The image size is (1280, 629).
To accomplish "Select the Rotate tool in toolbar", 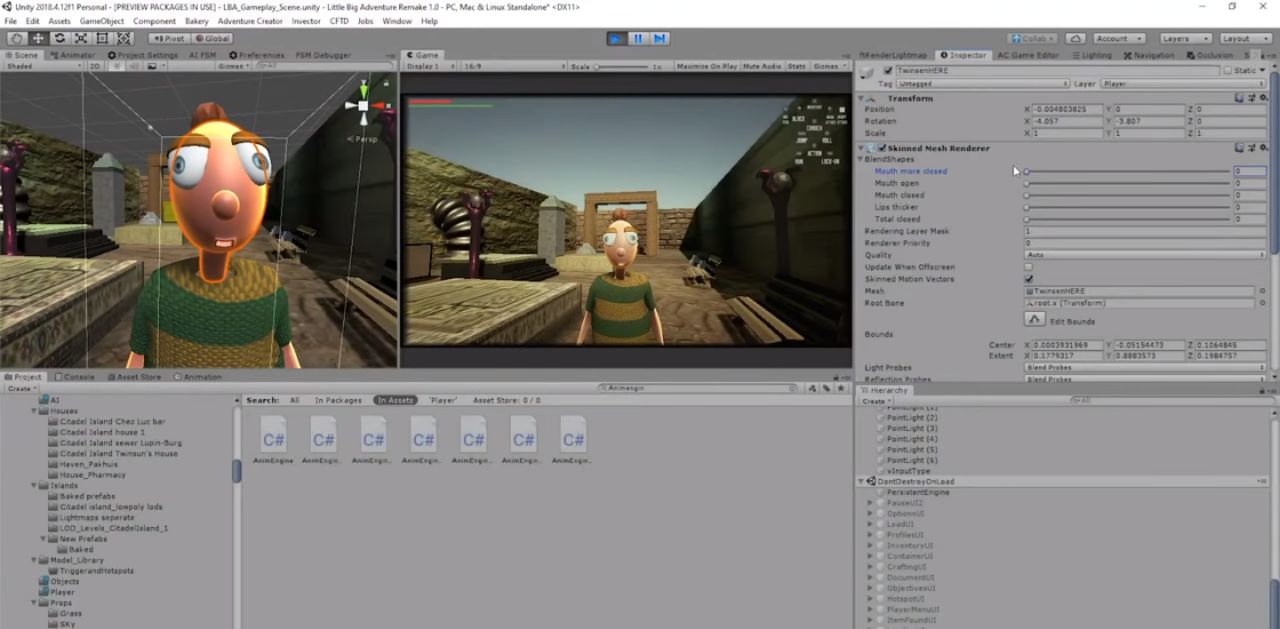I will point(59,38).
